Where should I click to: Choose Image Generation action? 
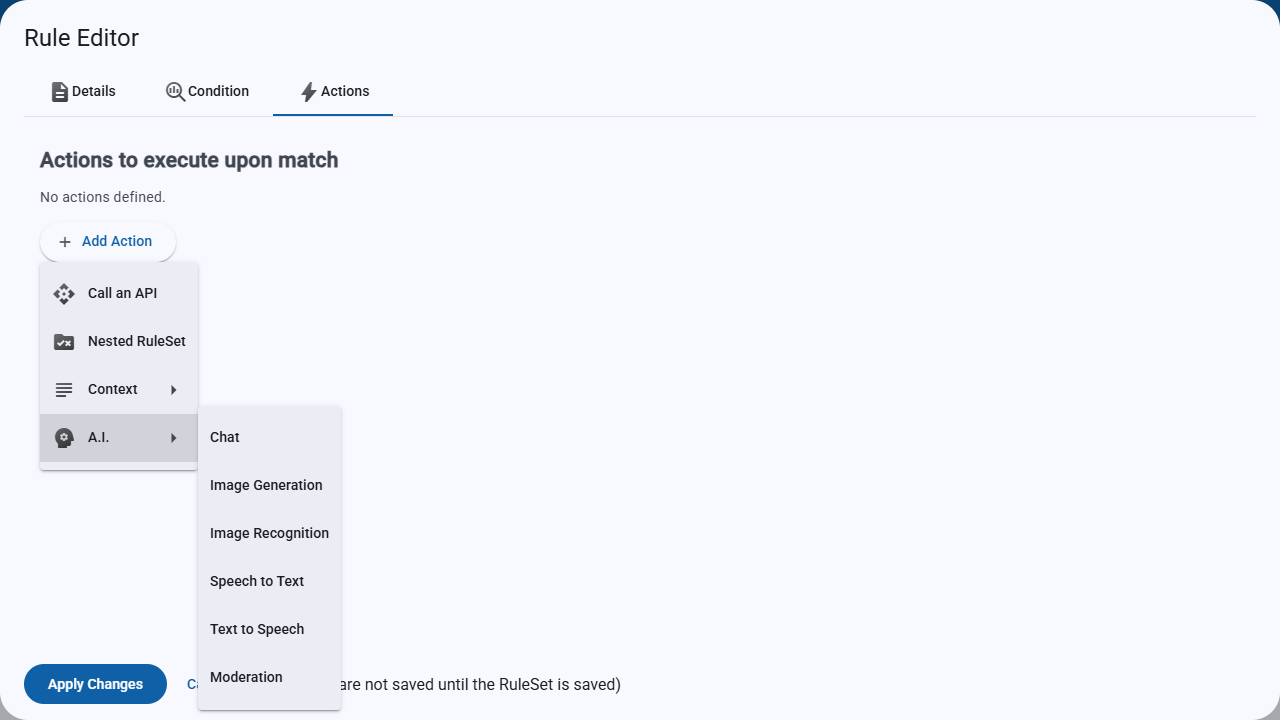pyautogui.click(x=270, y=485)
